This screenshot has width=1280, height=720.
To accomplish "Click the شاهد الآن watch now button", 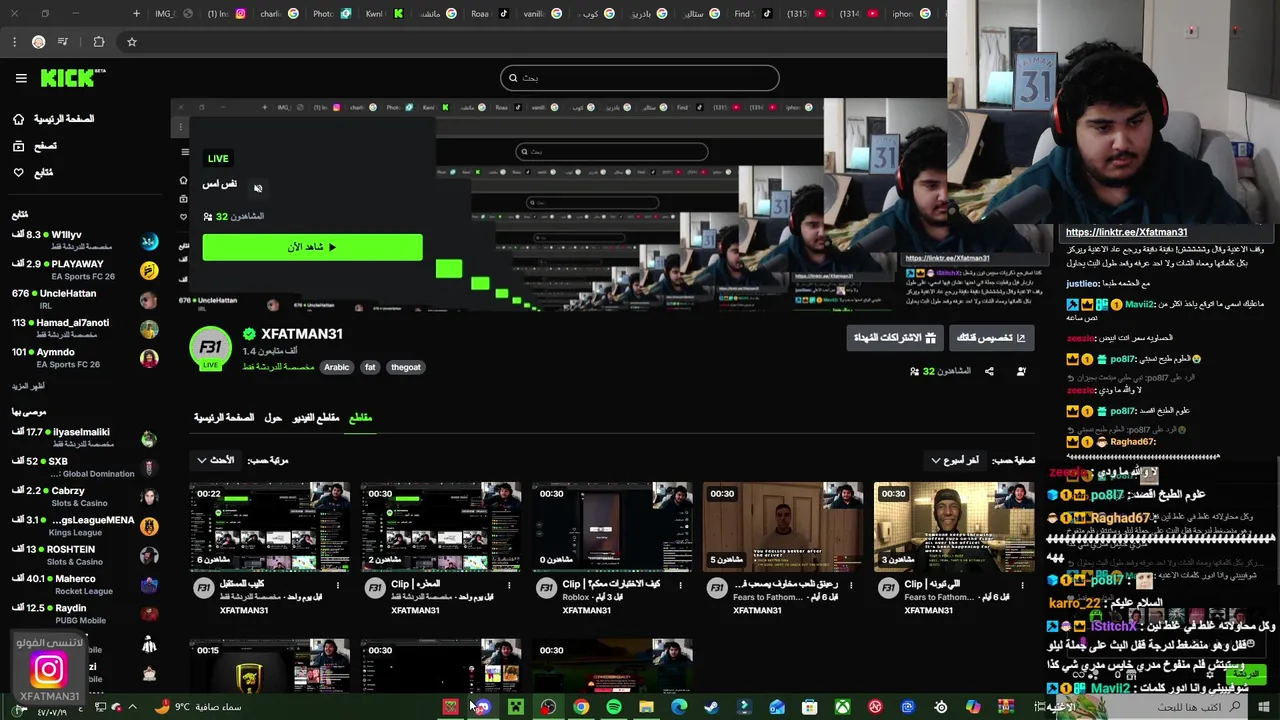I will 312,247.
